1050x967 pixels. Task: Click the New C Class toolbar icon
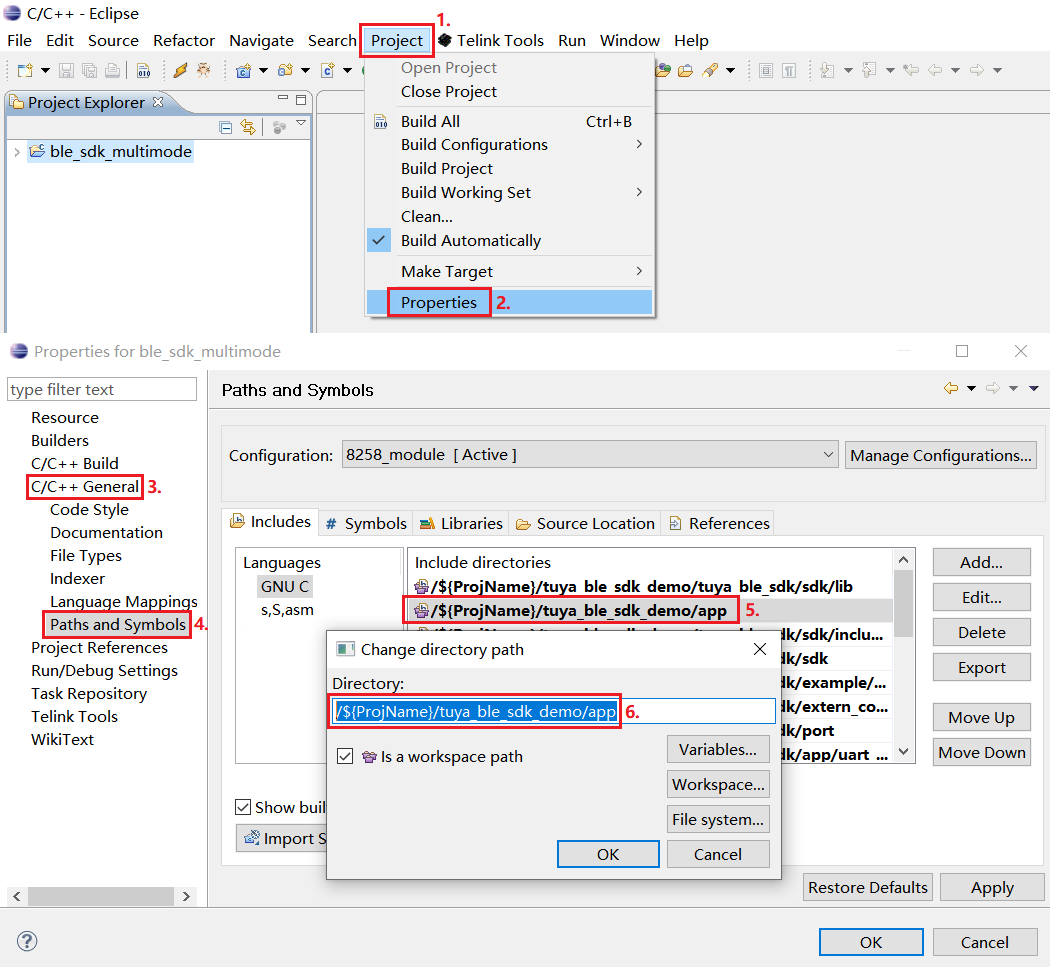327,70
